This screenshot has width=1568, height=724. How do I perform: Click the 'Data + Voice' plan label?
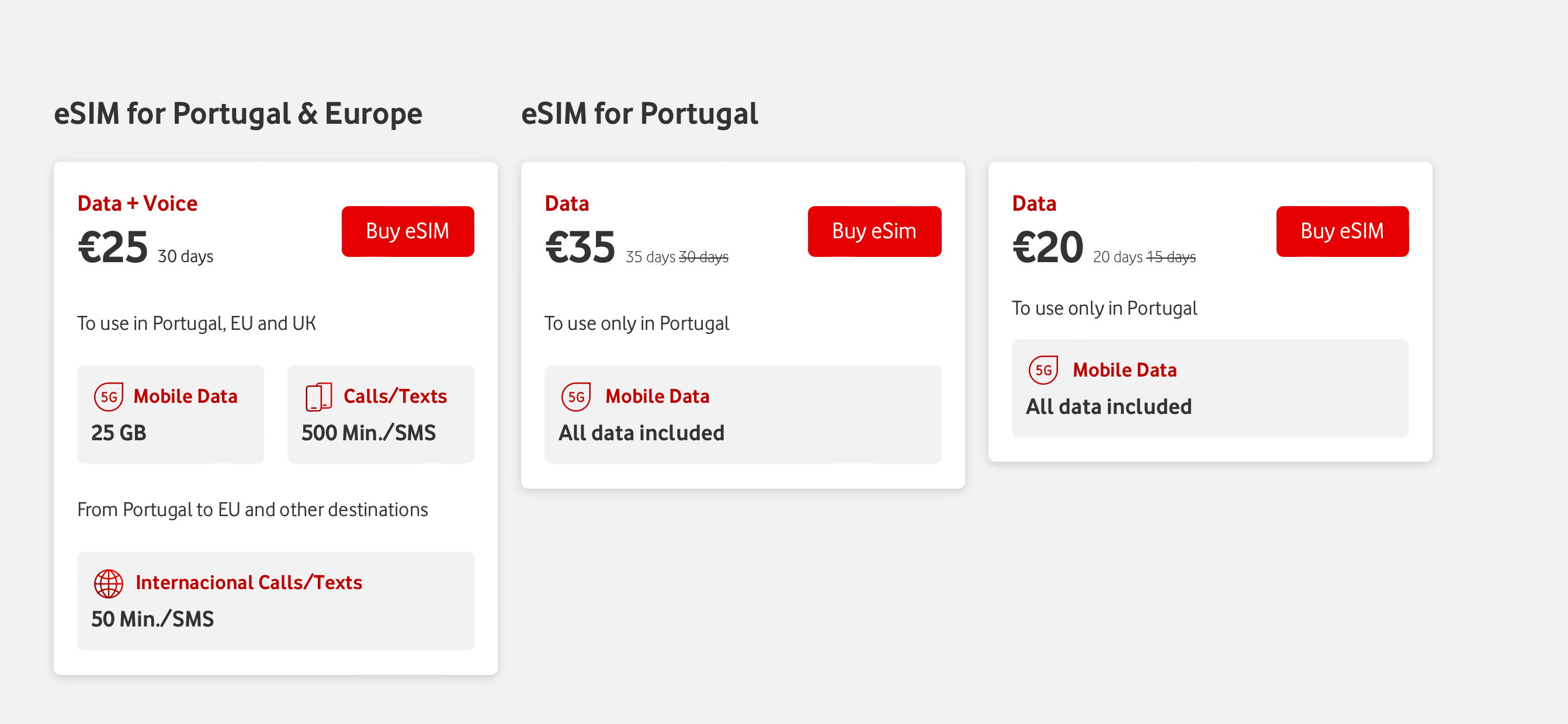click(x=137, y=203)
